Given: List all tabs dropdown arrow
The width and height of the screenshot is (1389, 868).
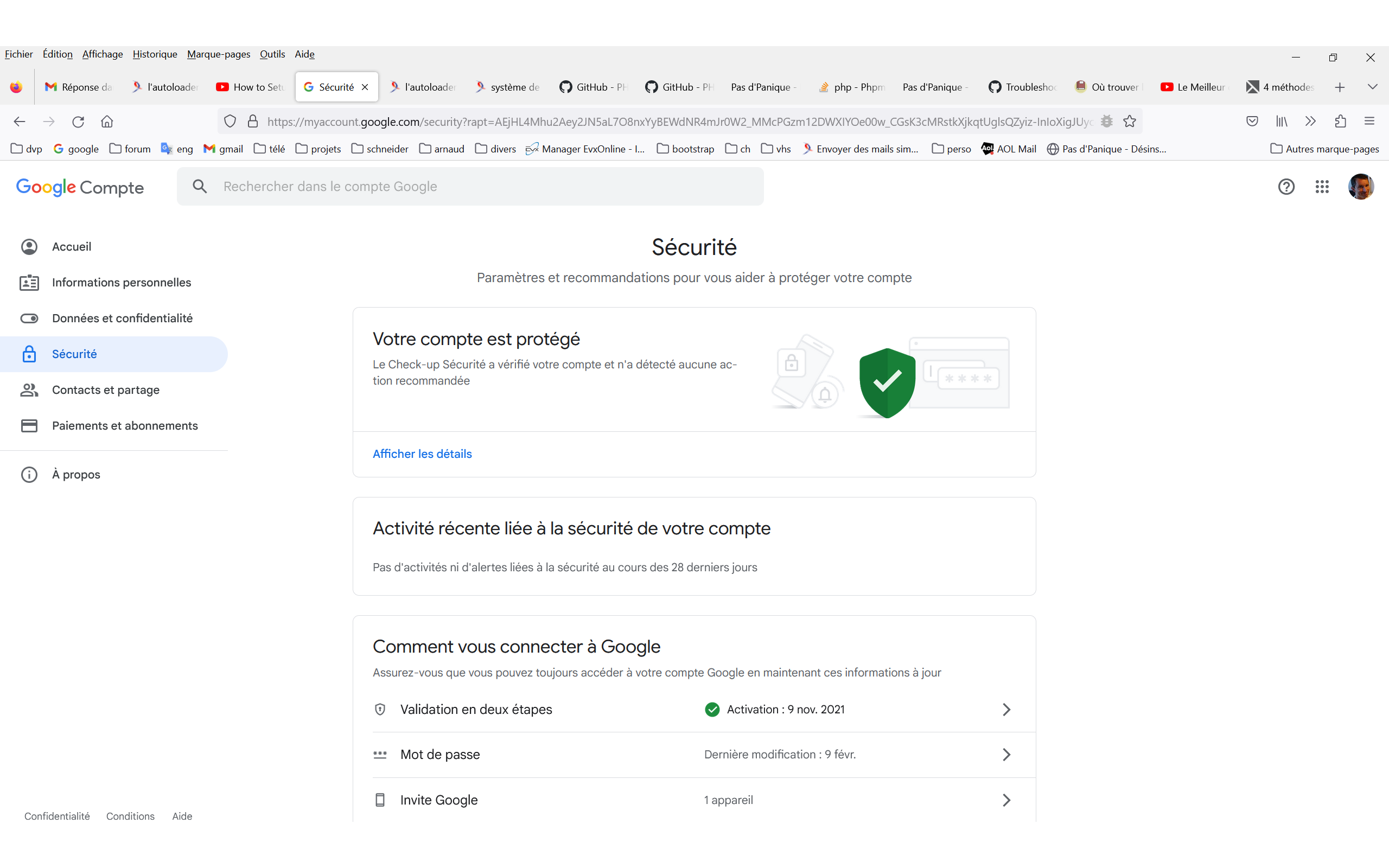Looking at the screenshot, I should click(x=1372, y=87).
